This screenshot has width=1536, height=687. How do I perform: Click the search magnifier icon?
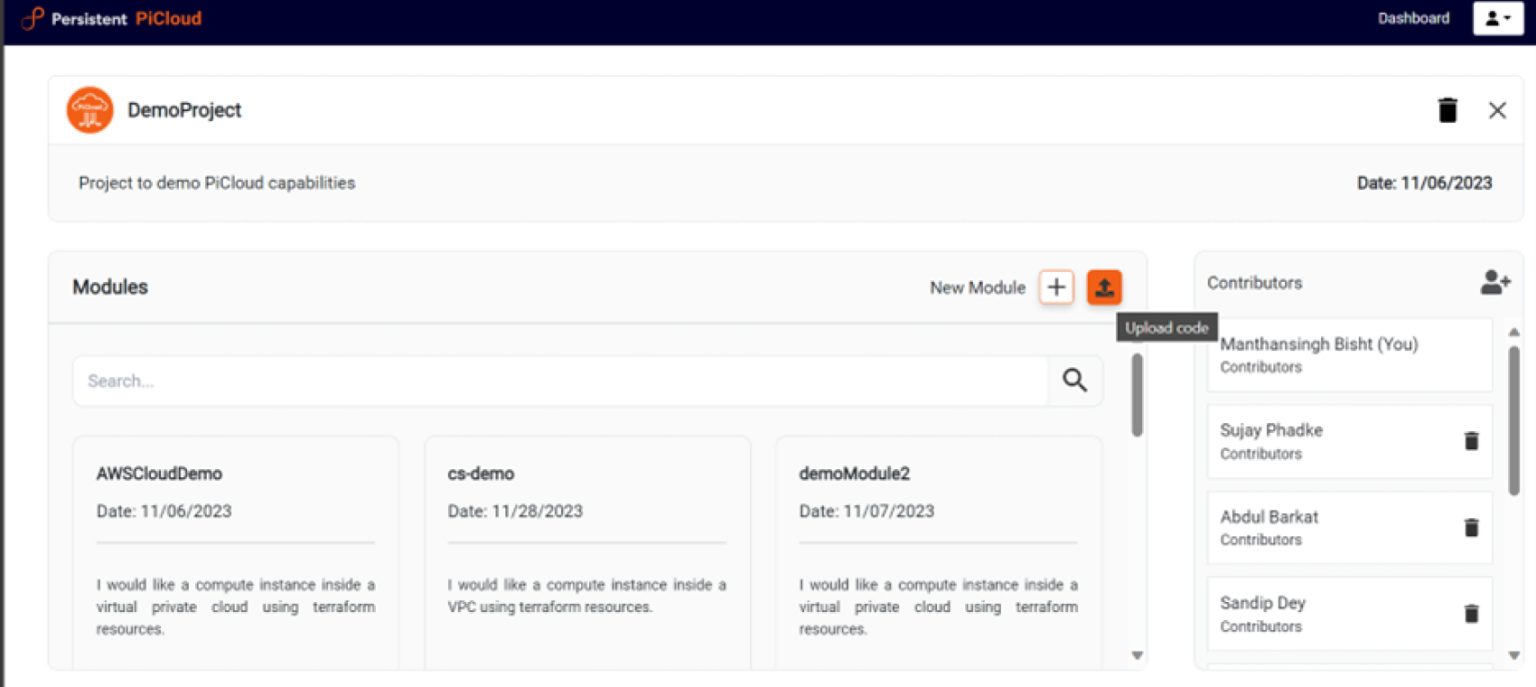[x=1074, y=381]
